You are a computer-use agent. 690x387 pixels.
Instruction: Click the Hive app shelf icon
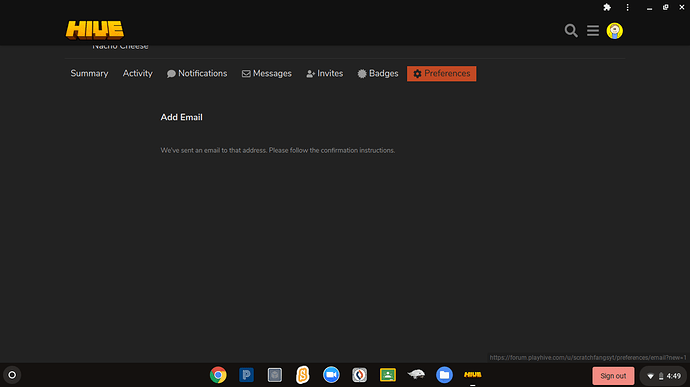pos(473,375)
